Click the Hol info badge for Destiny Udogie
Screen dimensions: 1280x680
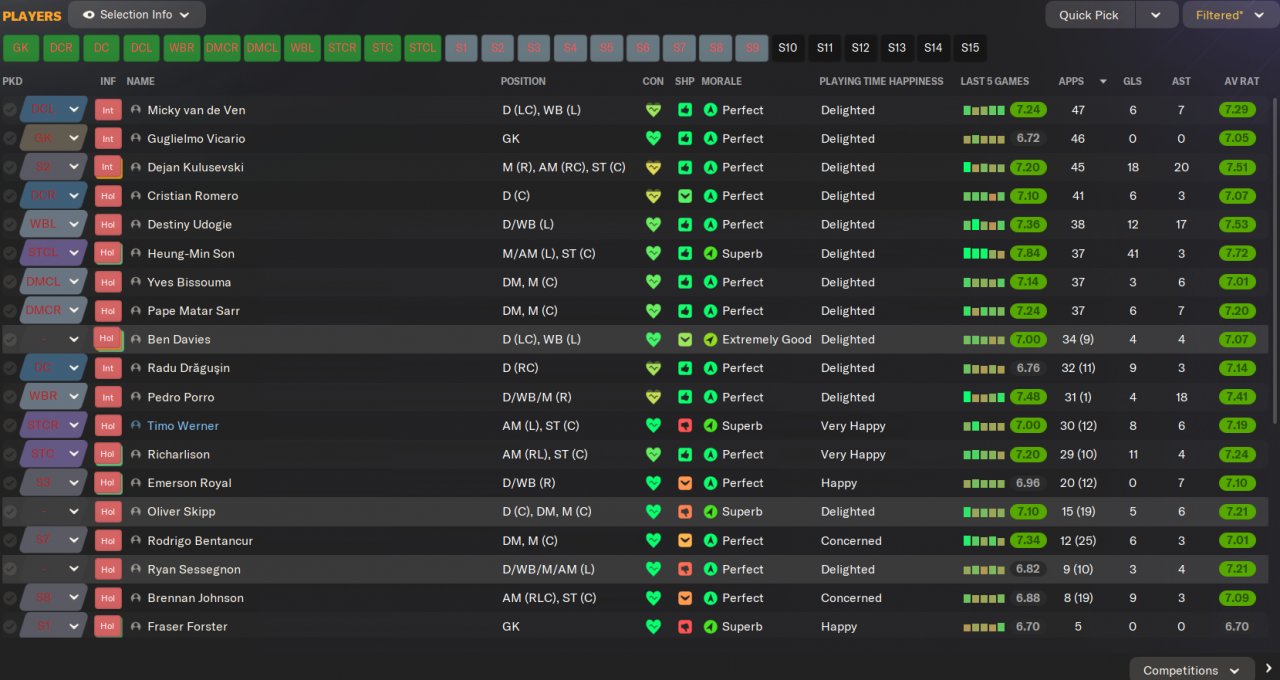point(108,225)
